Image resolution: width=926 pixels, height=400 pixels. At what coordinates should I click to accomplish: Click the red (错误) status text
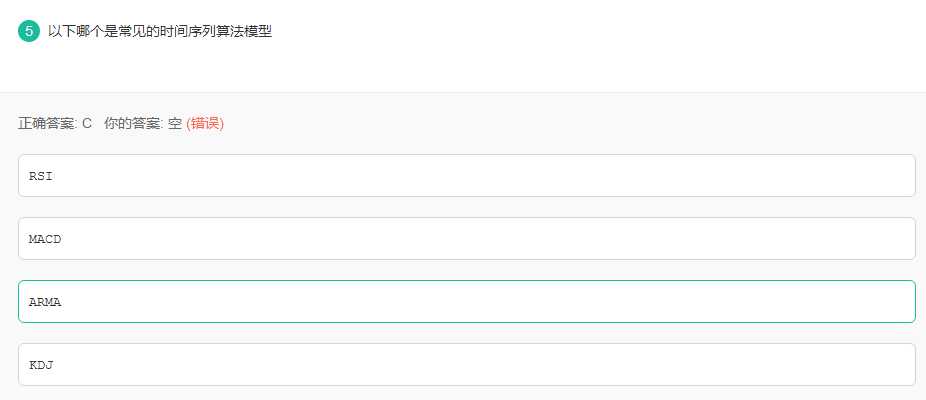click(205, 123)
